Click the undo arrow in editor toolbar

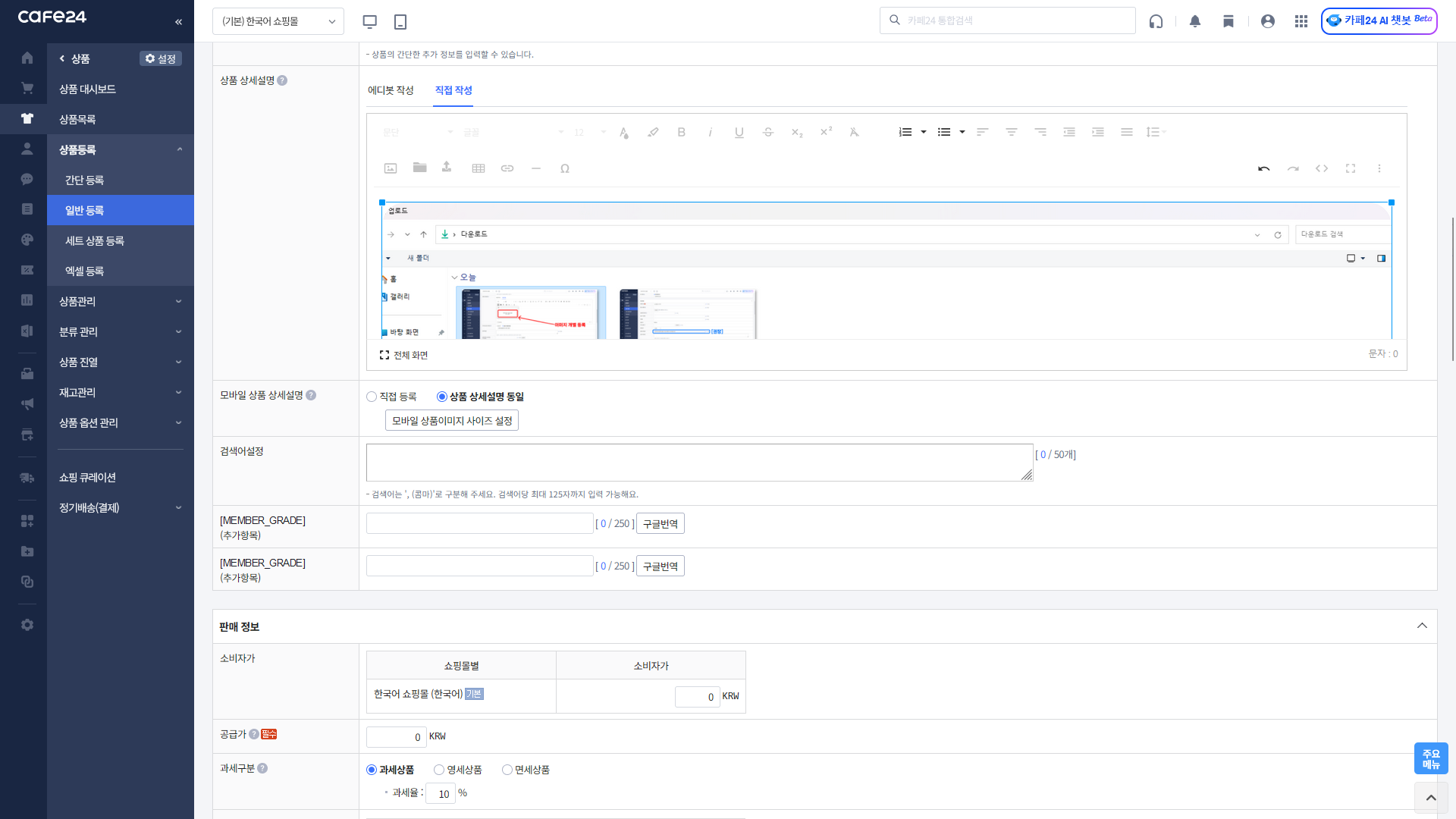(x=1263, y=168)
